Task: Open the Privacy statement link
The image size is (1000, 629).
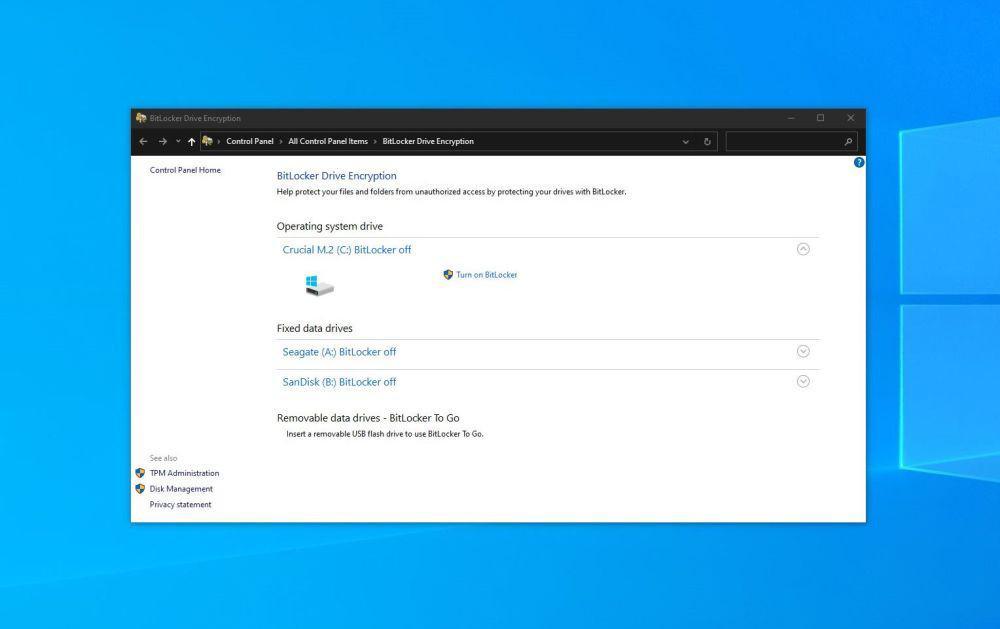Action: [180, 505]
